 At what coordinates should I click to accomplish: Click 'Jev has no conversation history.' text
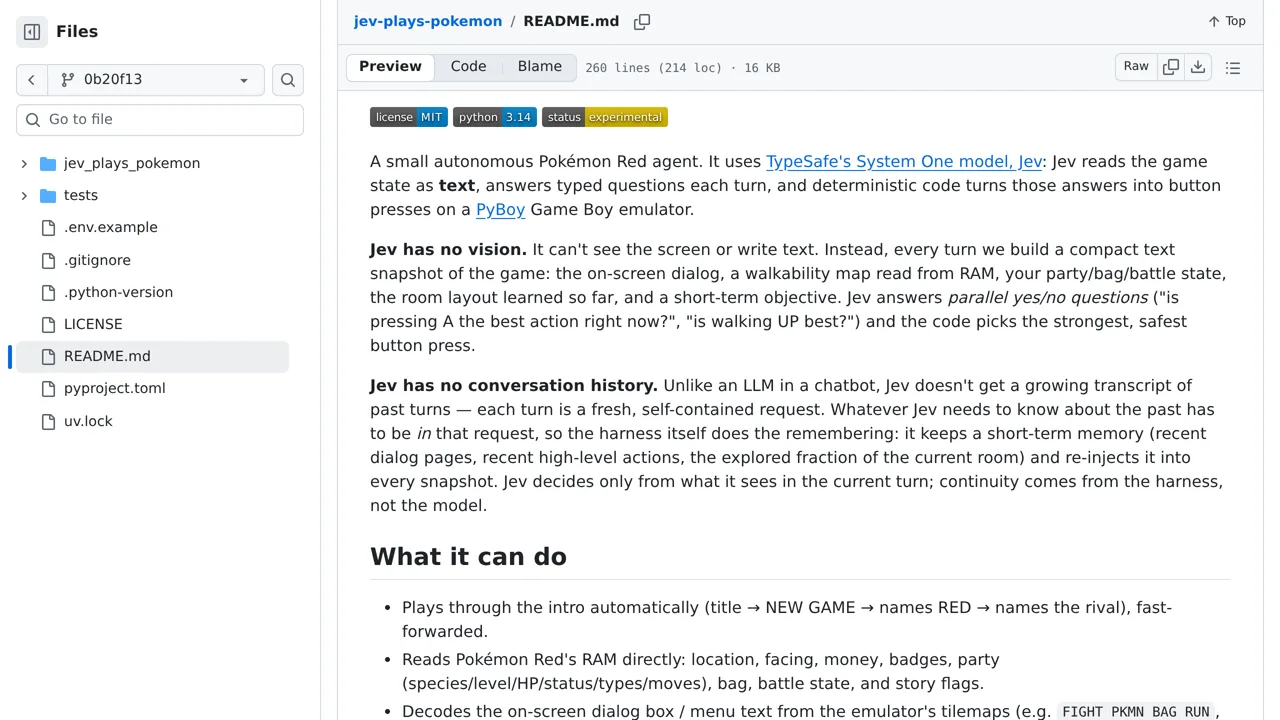(x=514, y=385)
